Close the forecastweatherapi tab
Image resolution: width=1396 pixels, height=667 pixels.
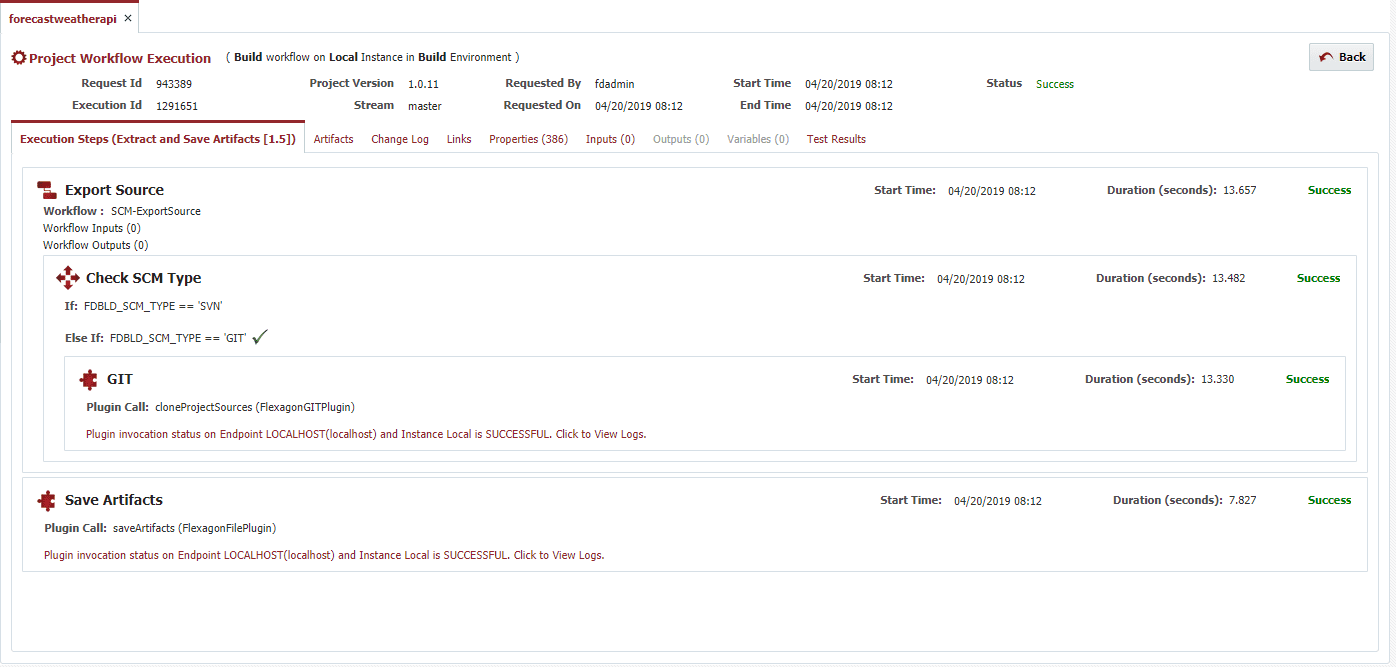tap(128, 19)
